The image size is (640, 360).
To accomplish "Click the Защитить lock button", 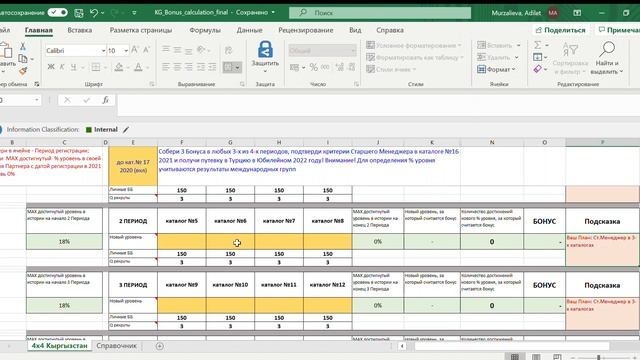I will coord(265,56).
